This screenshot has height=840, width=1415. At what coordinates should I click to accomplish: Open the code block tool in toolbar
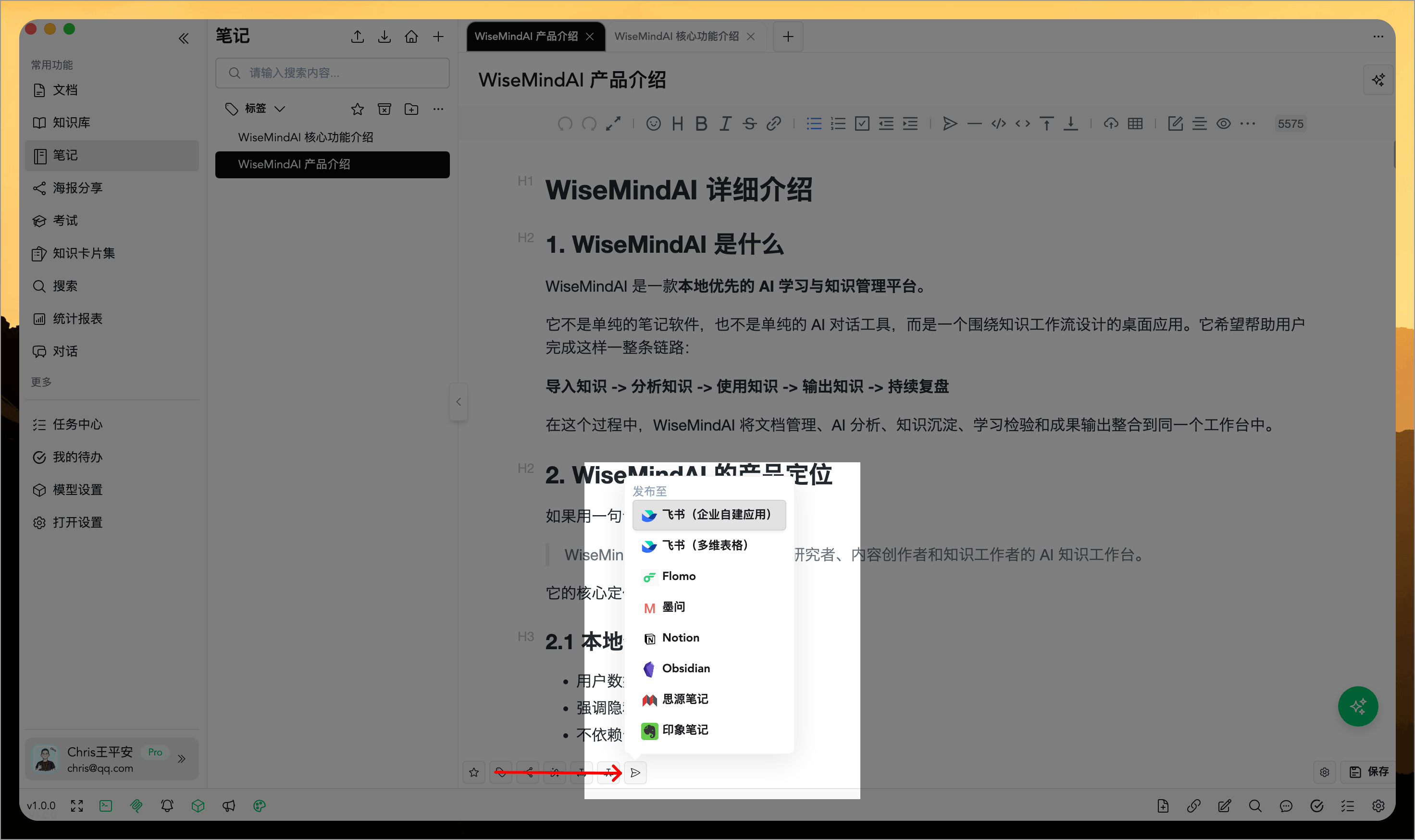pos(998,124)
